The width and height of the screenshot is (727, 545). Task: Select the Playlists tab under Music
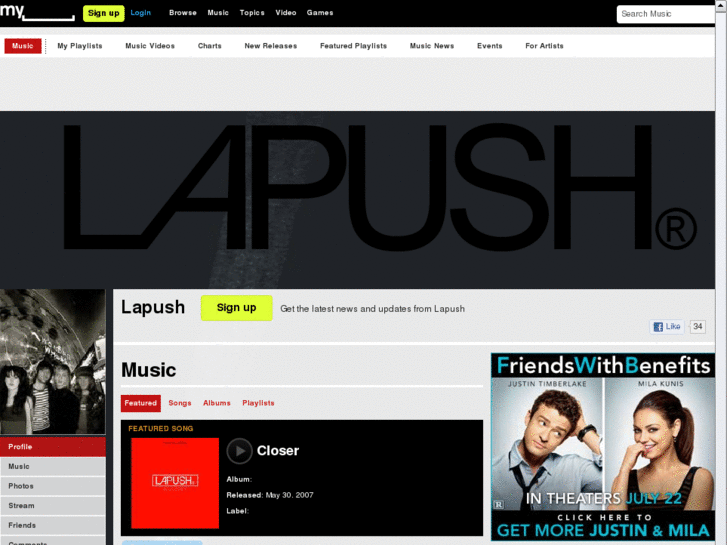[258, 403]
